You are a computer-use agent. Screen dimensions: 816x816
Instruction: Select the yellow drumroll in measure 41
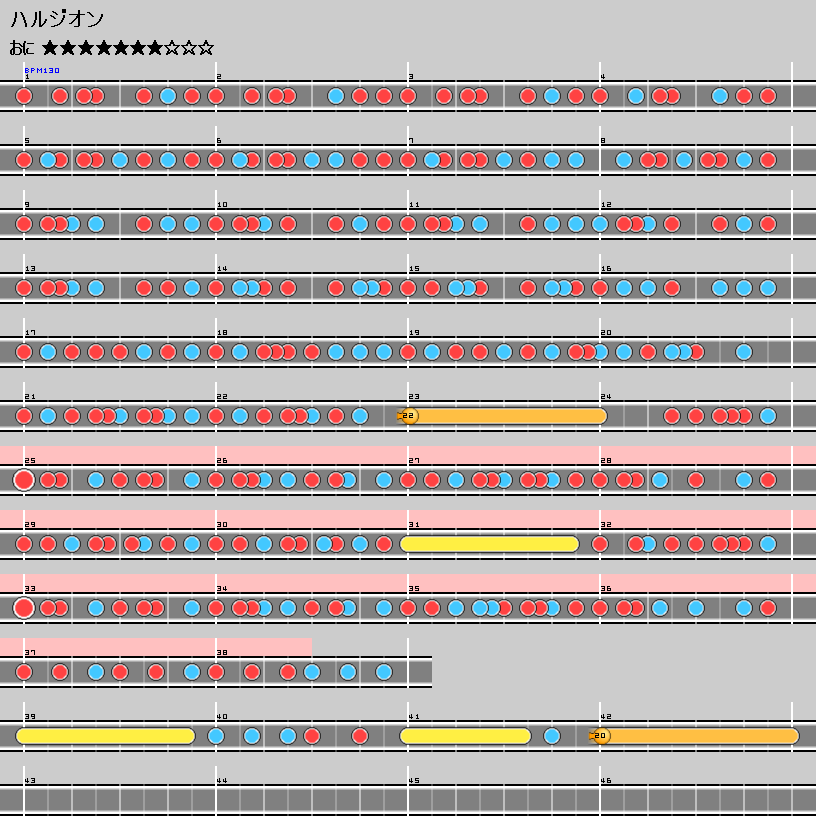pos(465,736)
